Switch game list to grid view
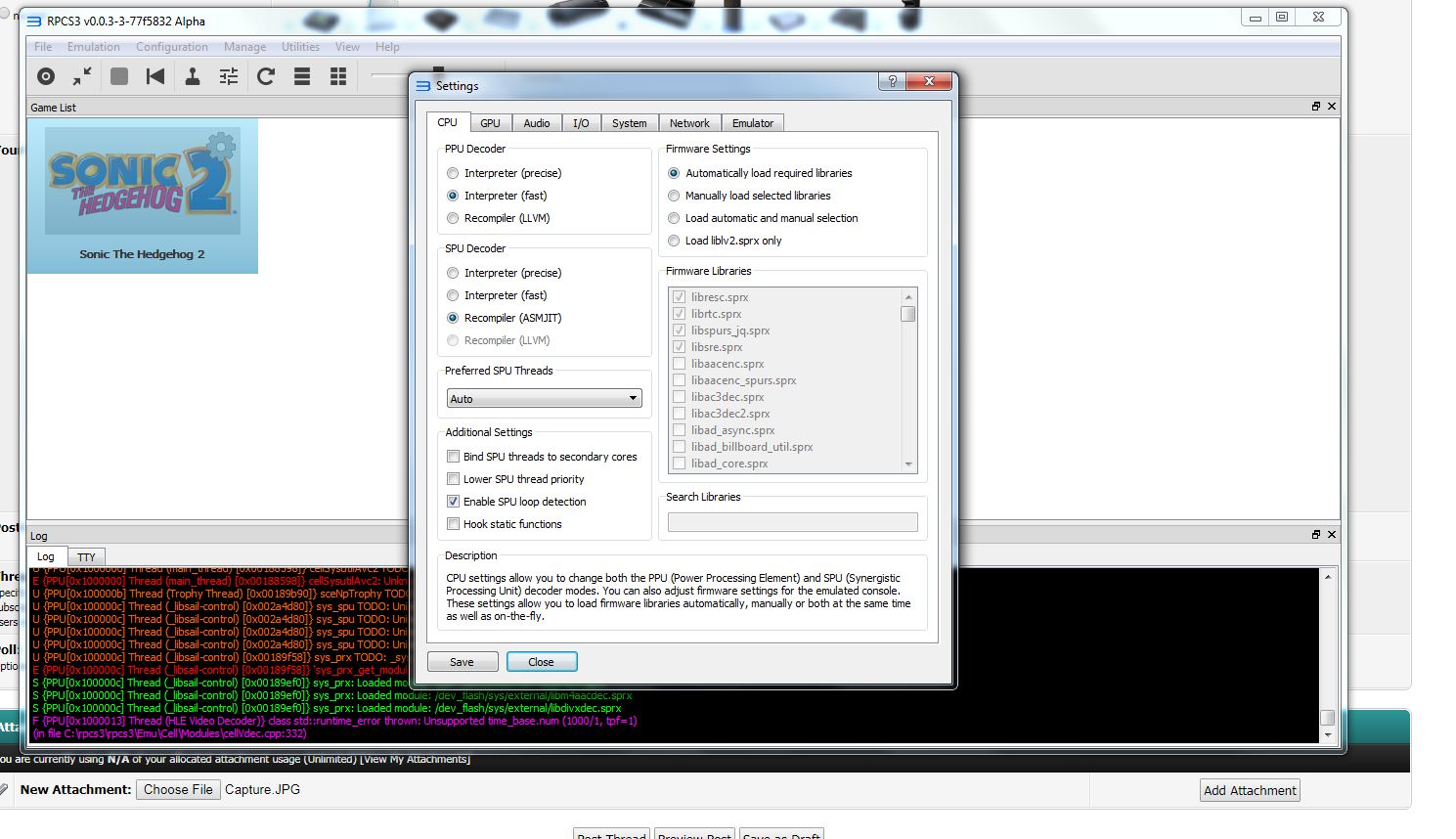This screenshot has height=839, width=1456. coord(338,76)
